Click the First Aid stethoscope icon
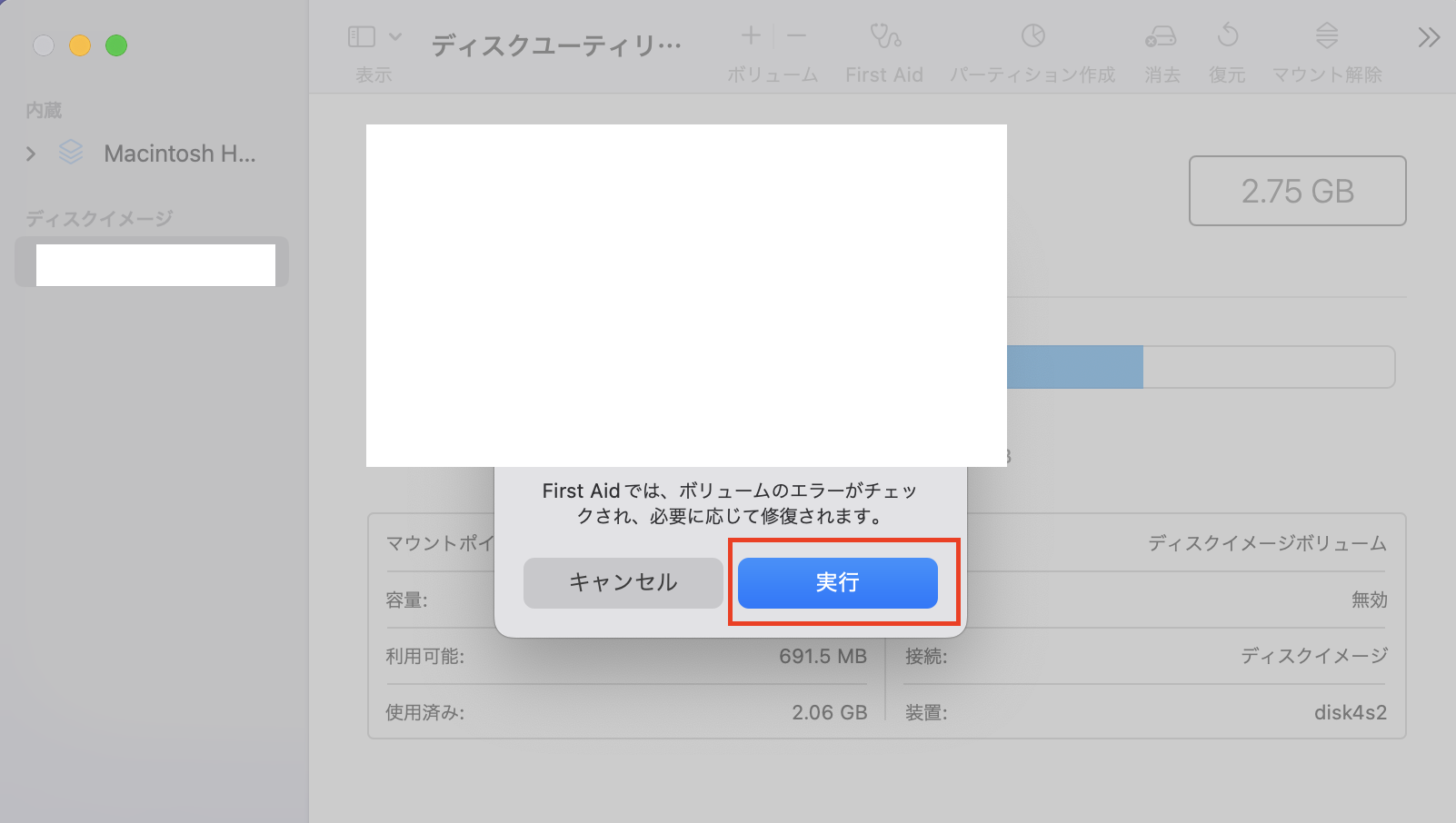 [x=884, y=36]
